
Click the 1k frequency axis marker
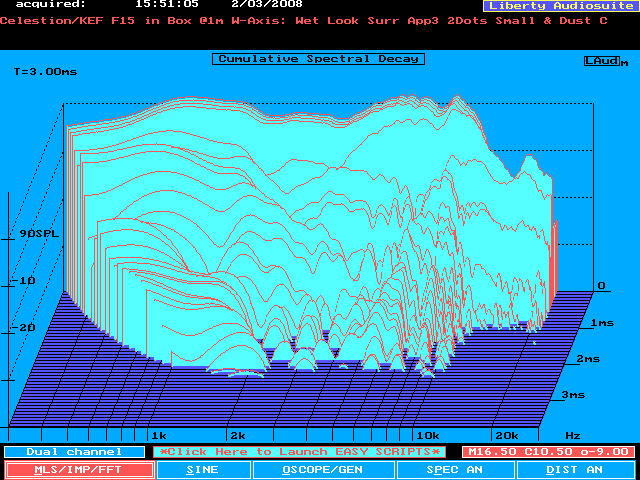pyautogui.click(x=157, y=436)
